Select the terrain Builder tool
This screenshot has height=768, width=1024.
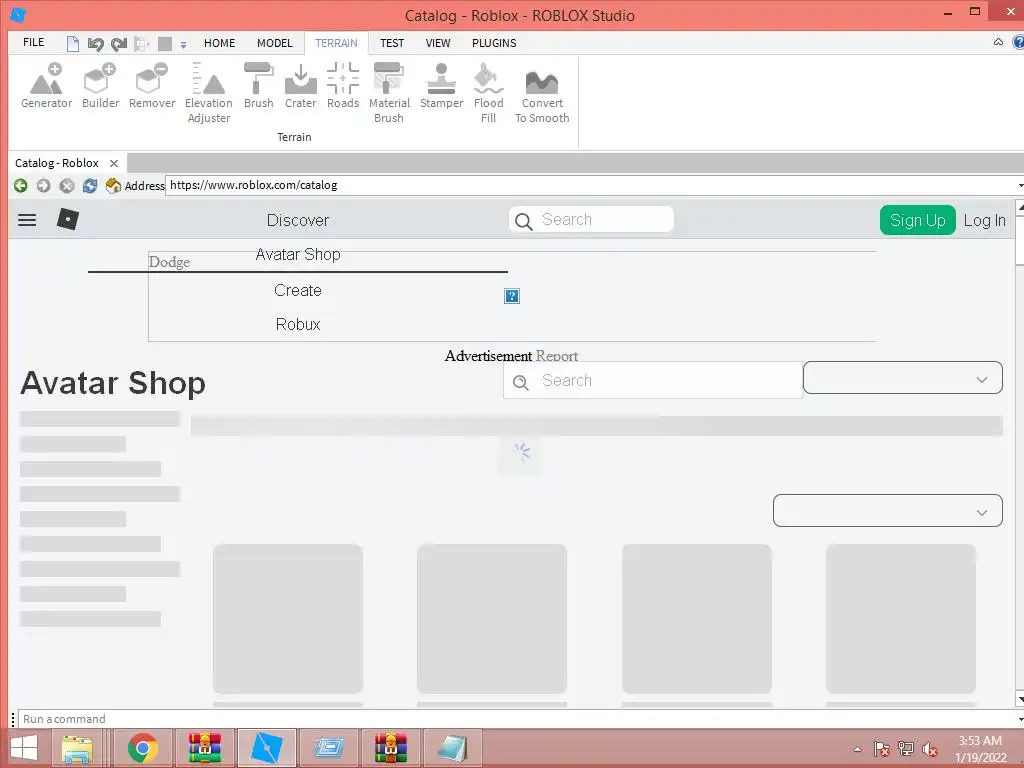tap(101, 86)
